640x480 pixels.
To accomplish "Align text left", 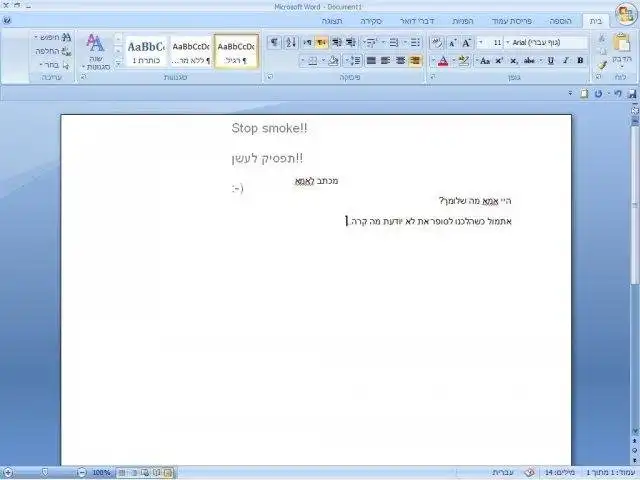I will tap(386, 61).
